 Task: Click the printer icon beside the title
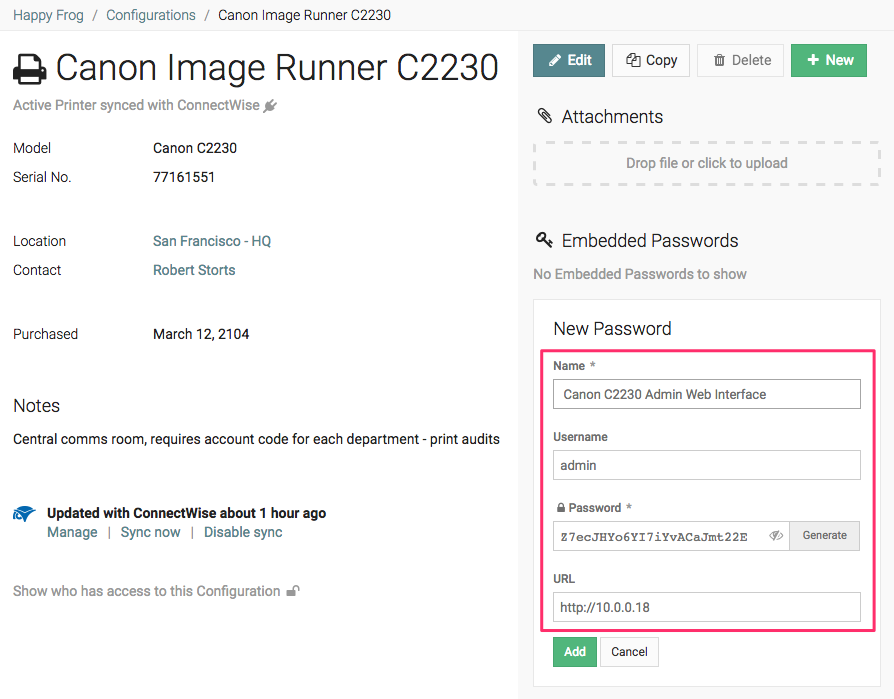coord(29,68)
